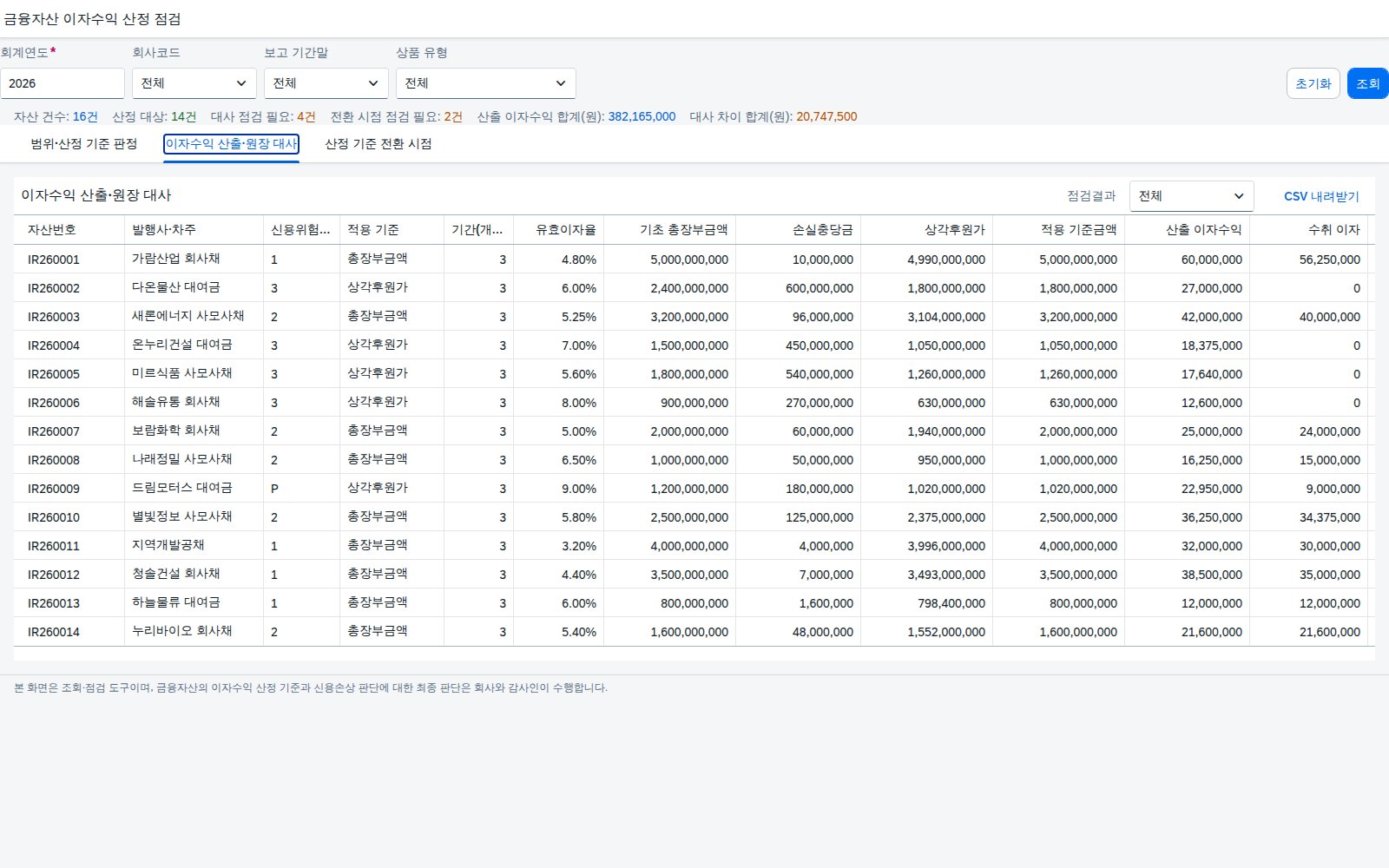Sort by 자산번호 column header

pyautogui.click(x=69, y=230)
